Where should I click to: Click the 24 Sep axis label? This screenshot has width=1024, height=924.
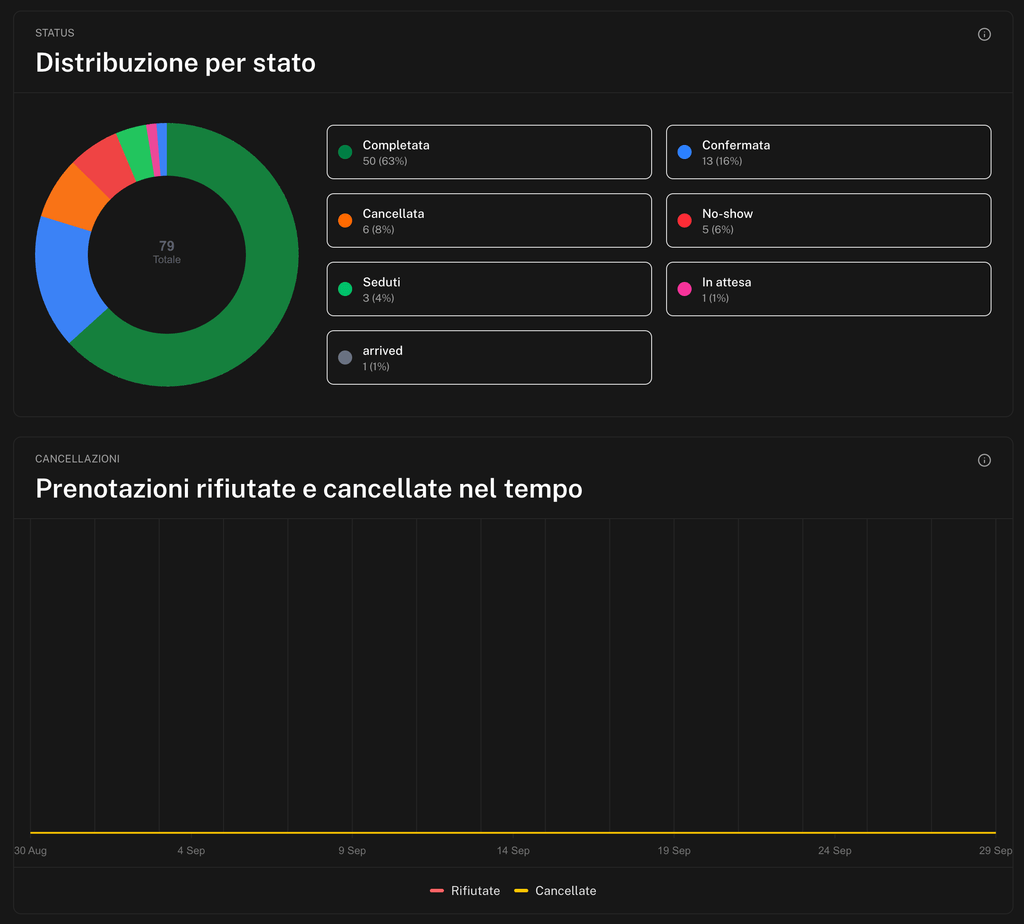coord(835,850)
